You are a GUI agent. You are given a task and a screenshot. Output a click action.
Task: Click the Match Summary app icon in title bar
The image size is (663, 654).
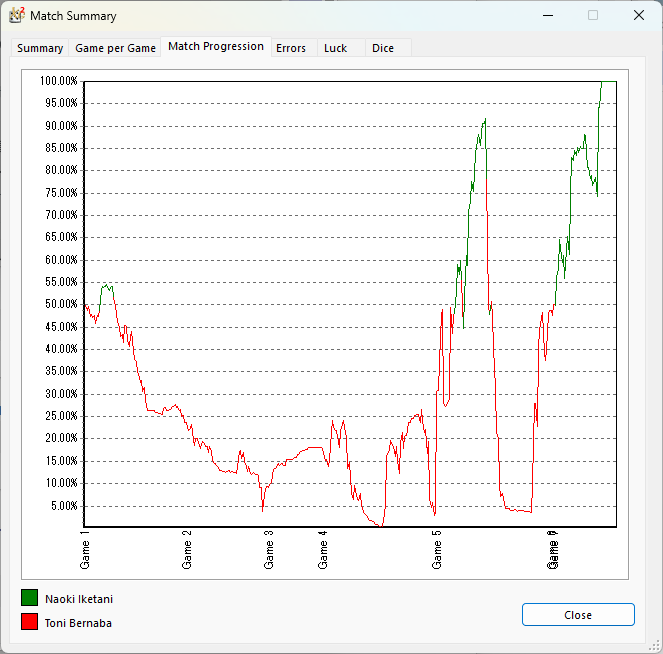[x=17, y=16]
